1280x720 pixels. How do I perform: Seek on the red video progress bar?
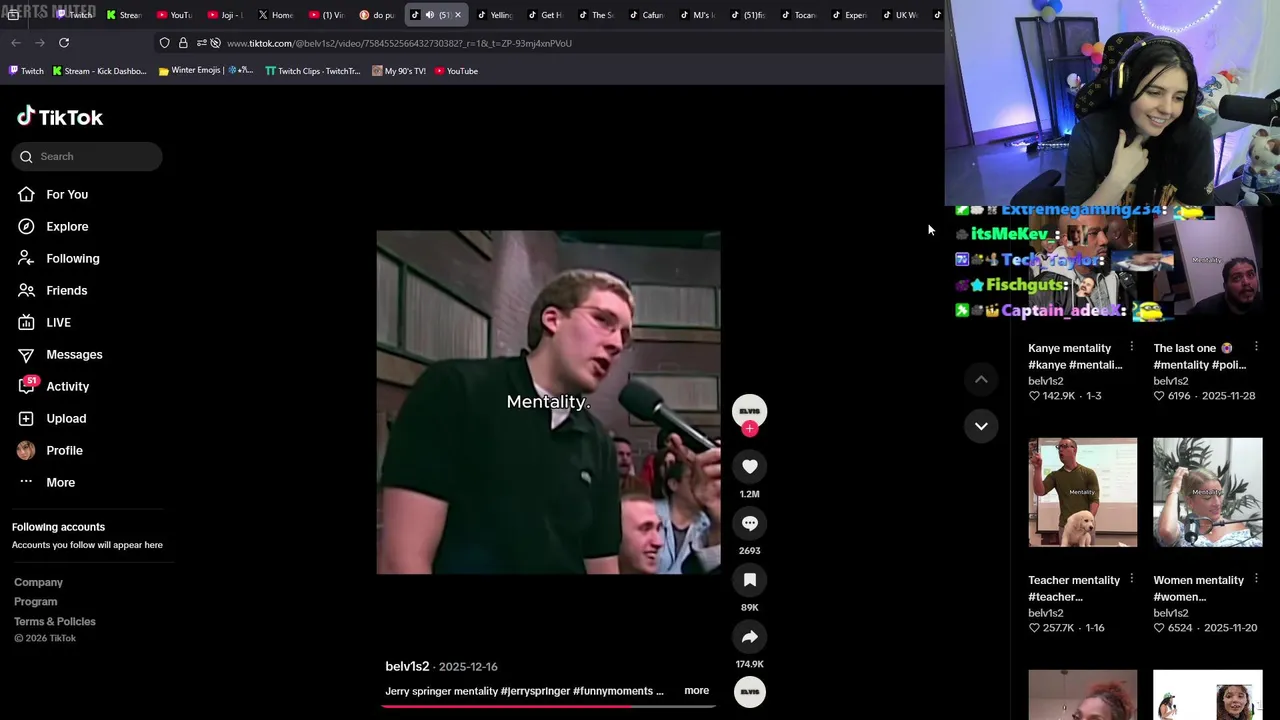[x=548, y=705]
